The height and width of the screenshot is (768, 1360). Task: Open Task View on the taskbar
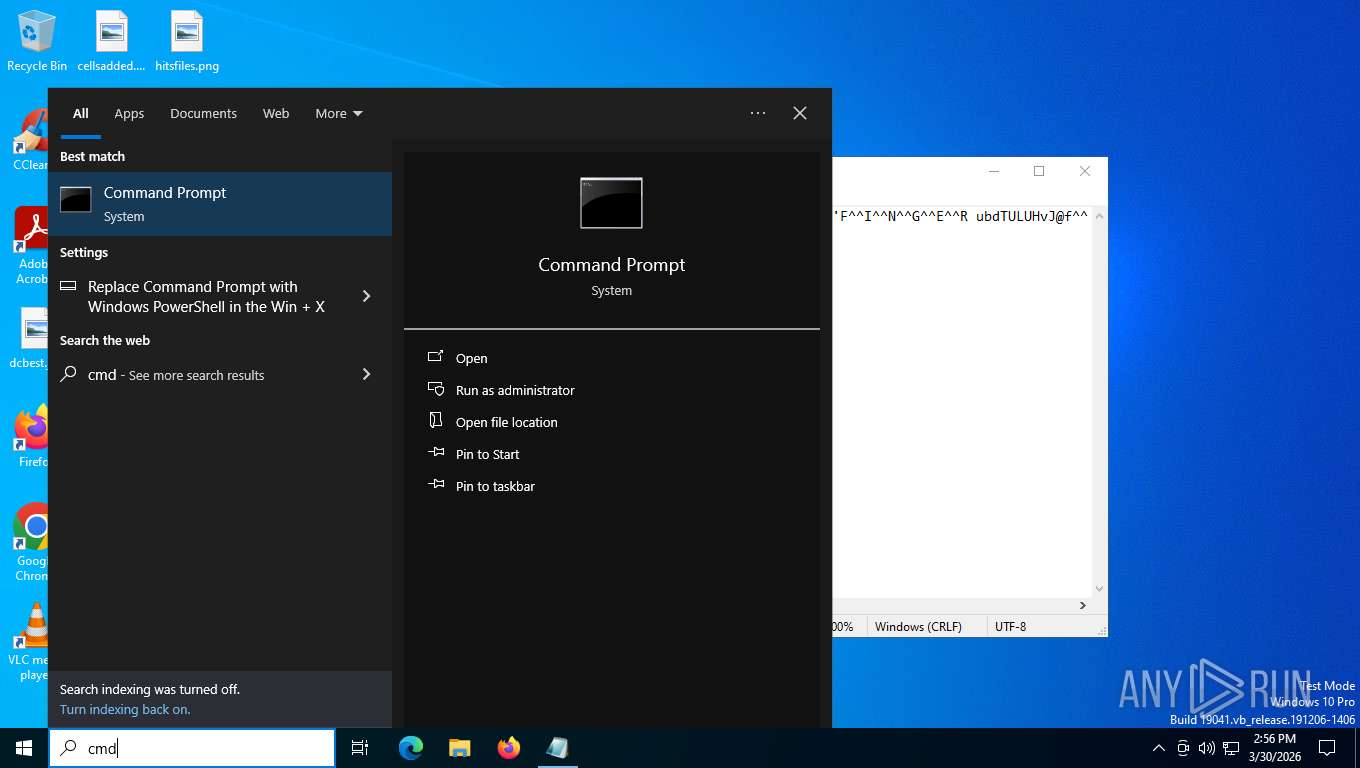(360, 748)
